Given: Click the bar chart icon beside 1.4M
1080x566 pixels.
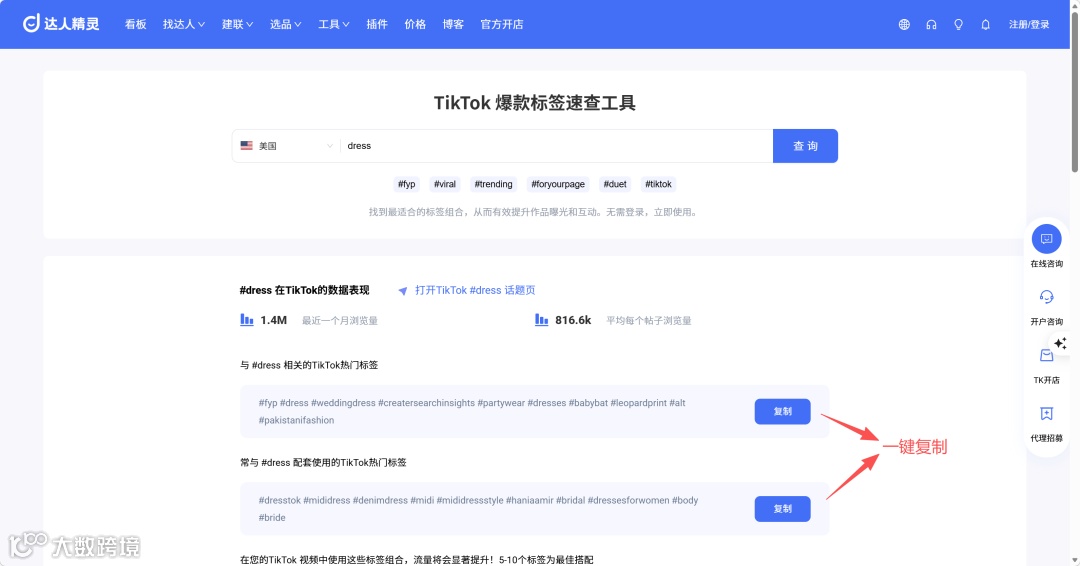Looking at the screenshot, I should tap(247, 319).
